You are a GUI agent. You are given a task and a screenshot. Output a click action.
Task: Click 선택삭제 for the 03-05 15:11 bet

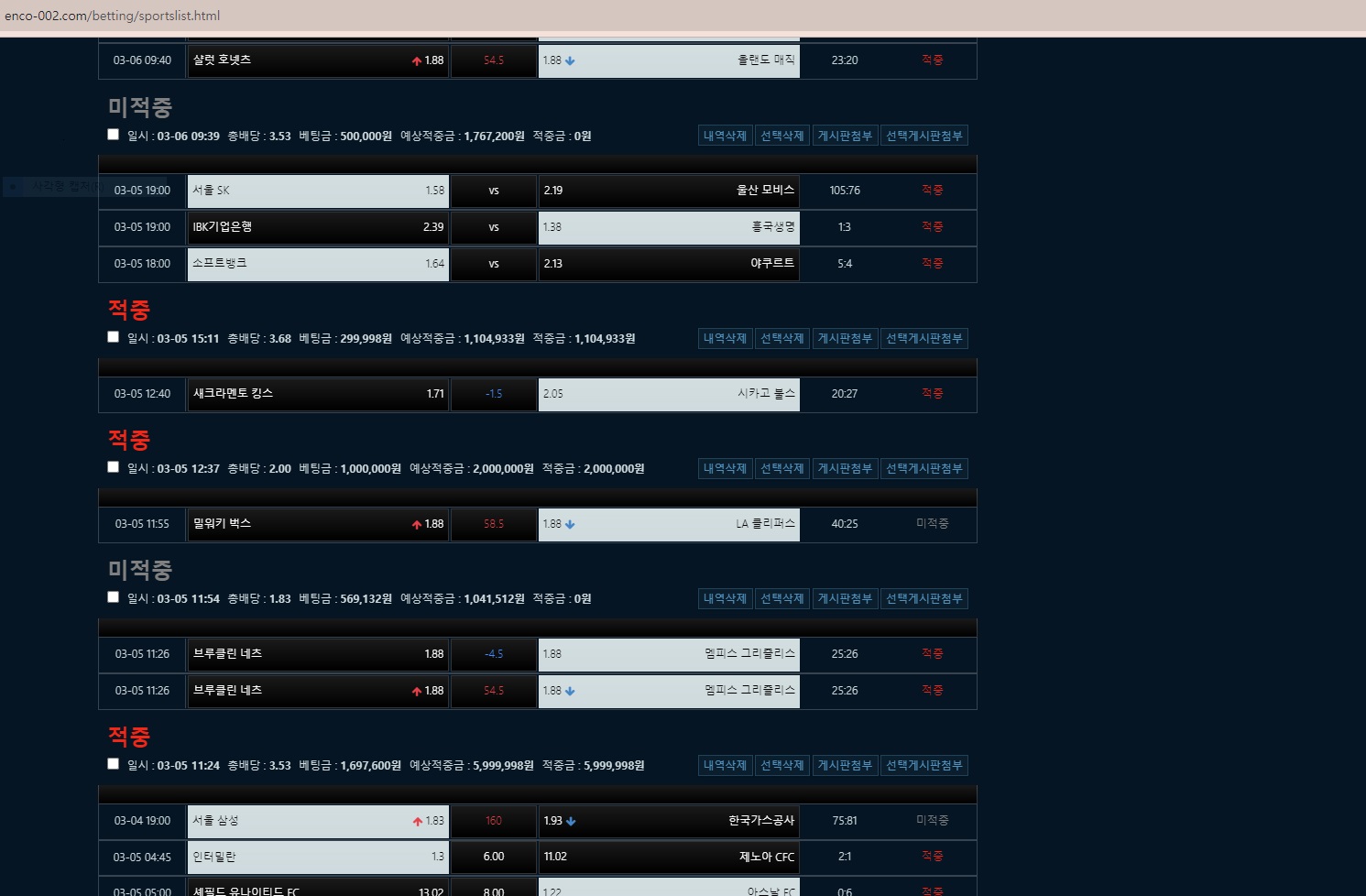[x=781, y=339]
